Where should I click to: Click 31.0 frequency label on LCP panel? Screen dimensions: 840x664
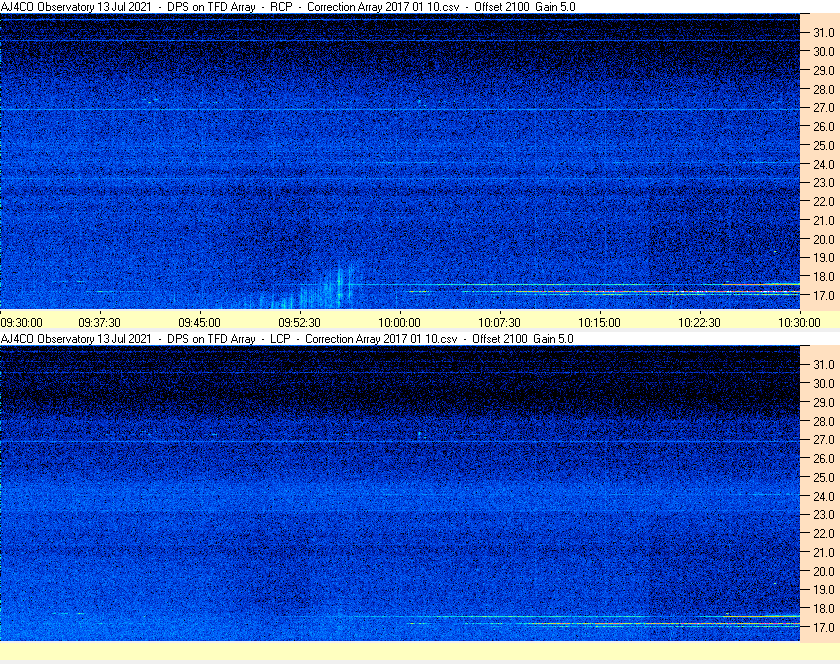point(824,364)
